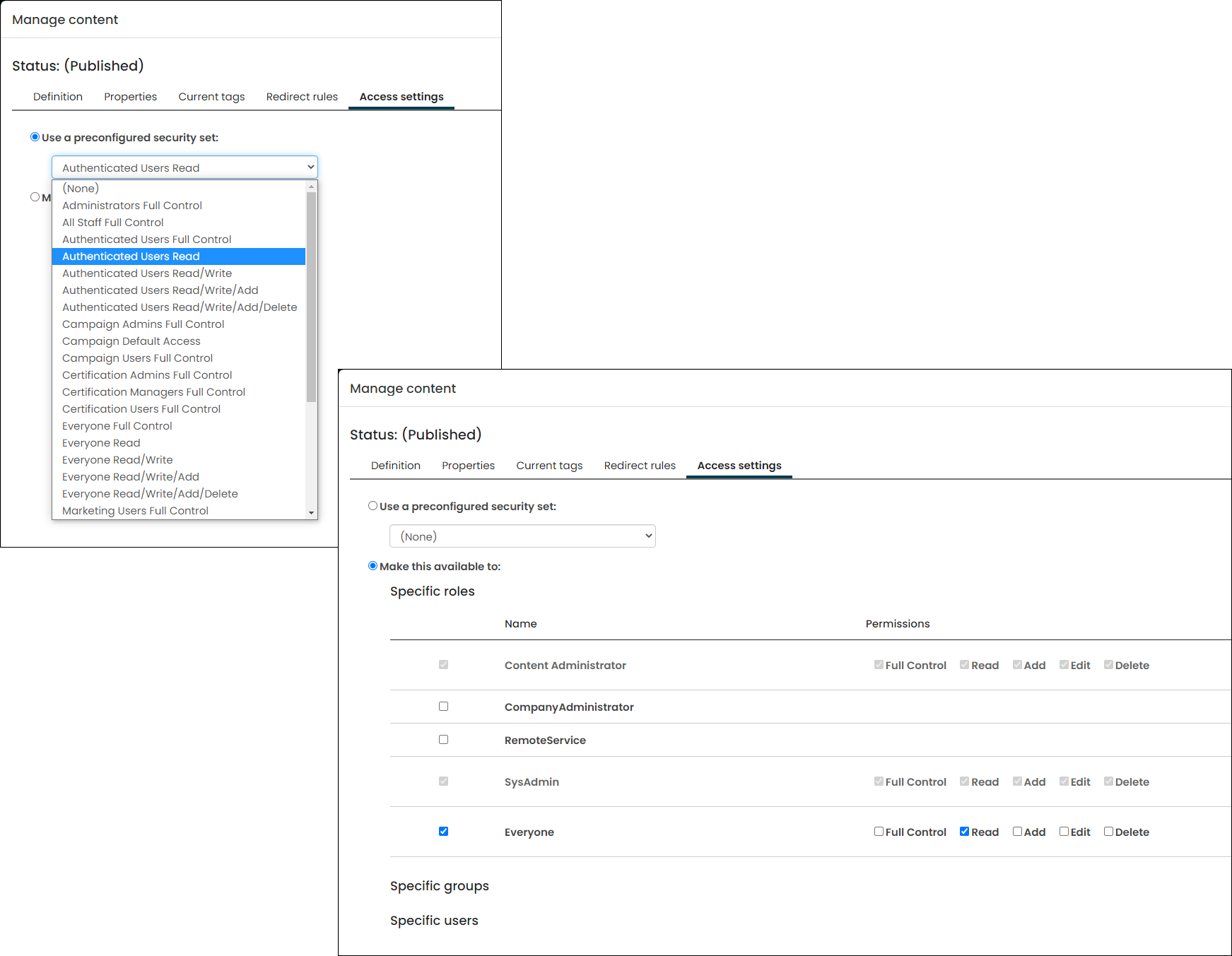Choose 'Certification Users Full Control' option
The height and width of the screenshot is (956, 1232).
point(179,409)
